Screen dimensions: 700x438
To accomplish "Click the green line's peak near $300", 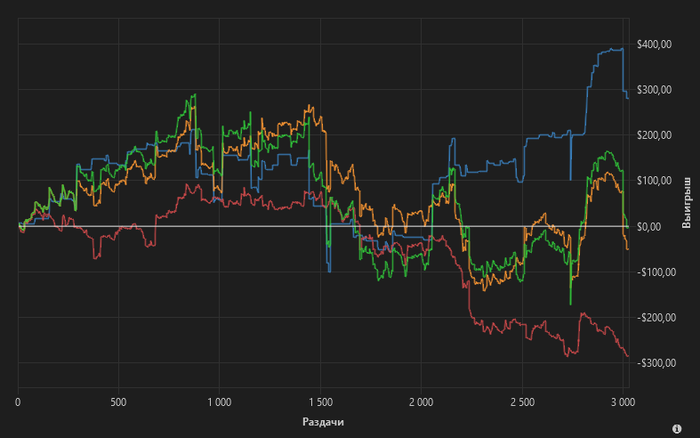I will pos(195,95).
